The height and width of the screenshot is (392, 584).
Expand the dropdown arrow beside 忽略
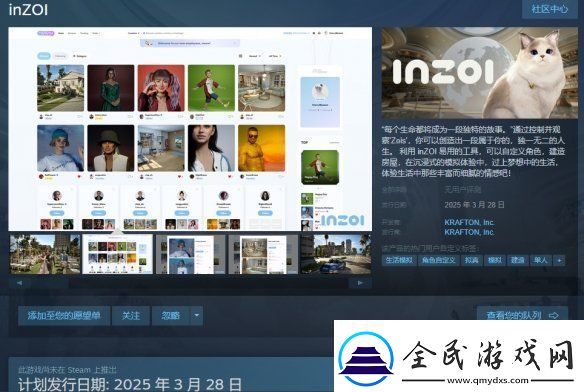(x=197, y=316)
